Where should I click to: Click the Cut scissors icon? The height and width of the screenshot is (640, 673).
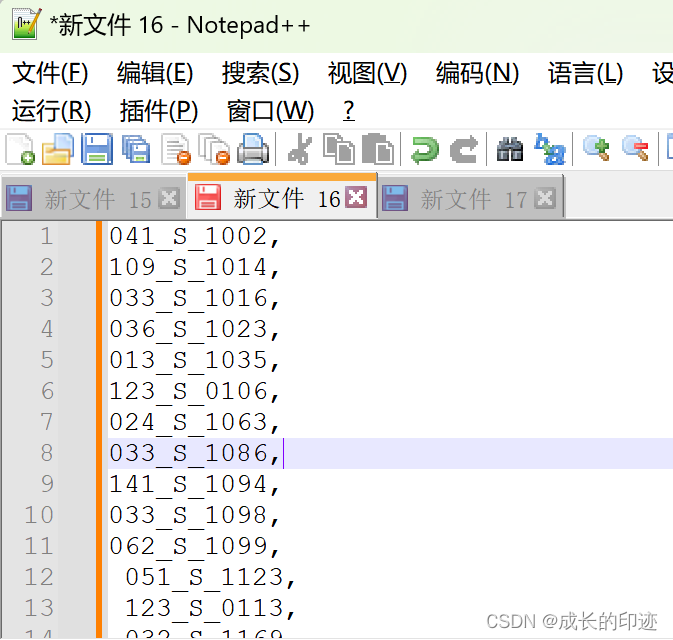coord(299,149)
